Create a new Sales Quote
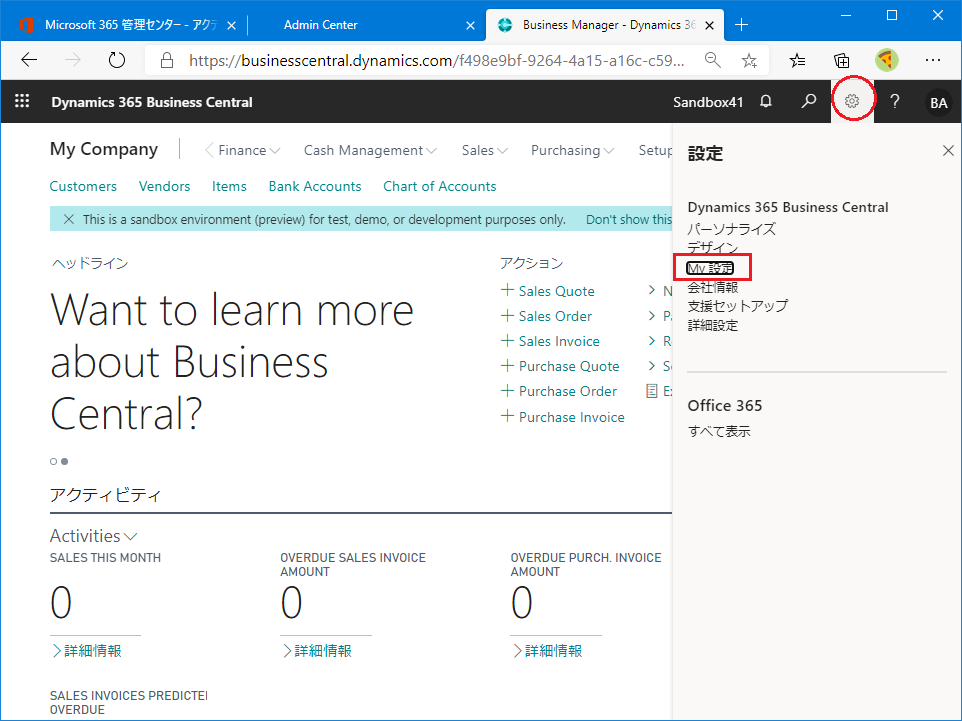962x721 pixels. click(x=548, y=291)
